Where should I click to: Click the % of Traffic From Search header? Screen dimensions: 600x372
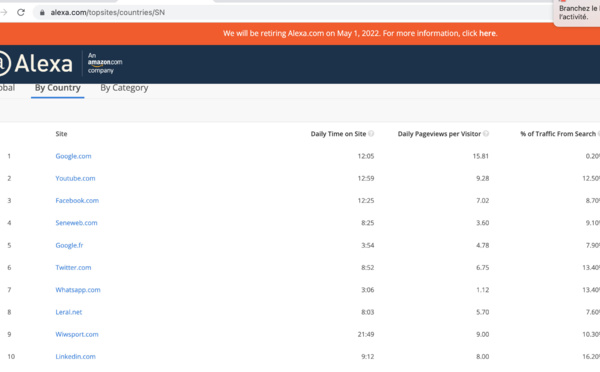558,134
